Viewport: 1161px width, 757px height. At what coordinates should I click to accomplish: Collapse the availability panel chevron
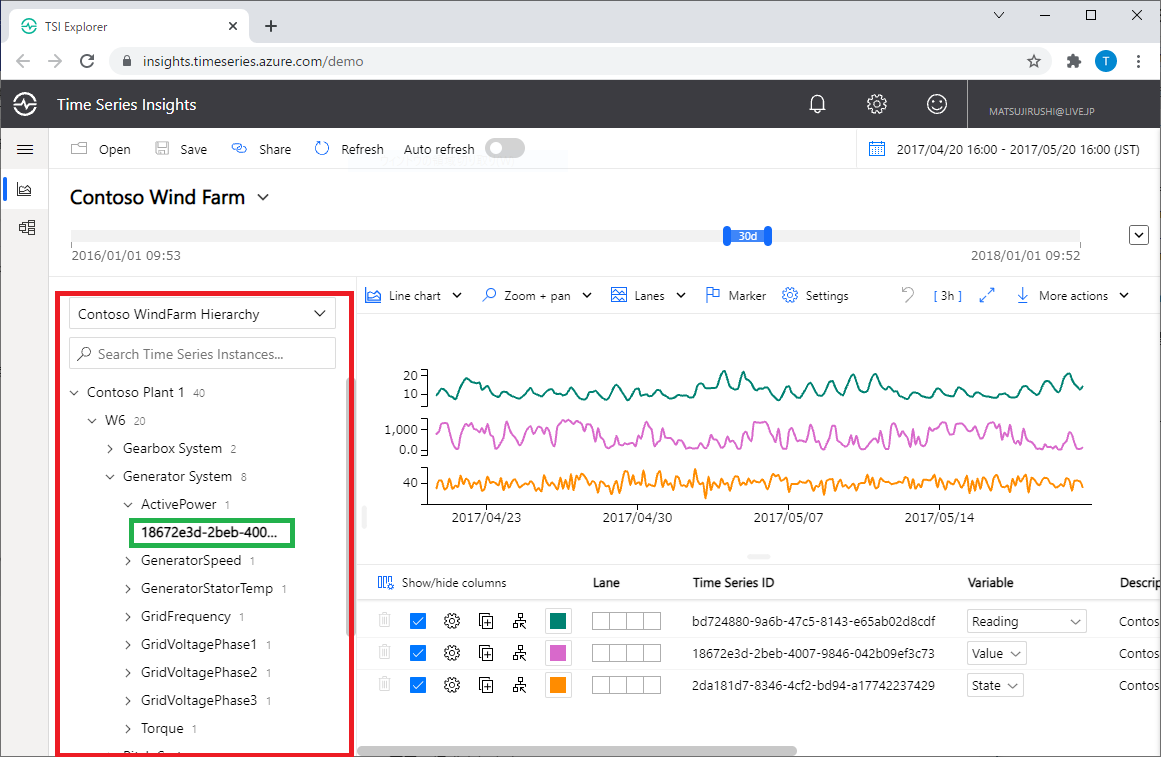1139,236
